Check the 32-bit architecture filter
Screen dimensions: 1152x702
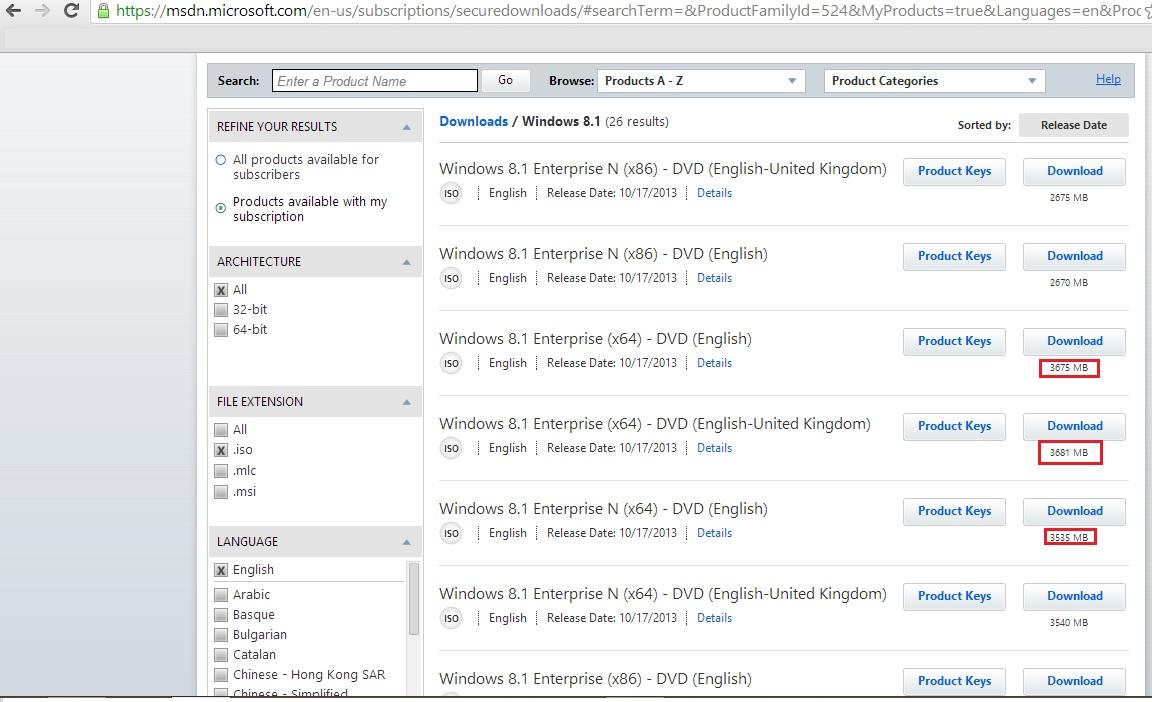click(220, 310)
